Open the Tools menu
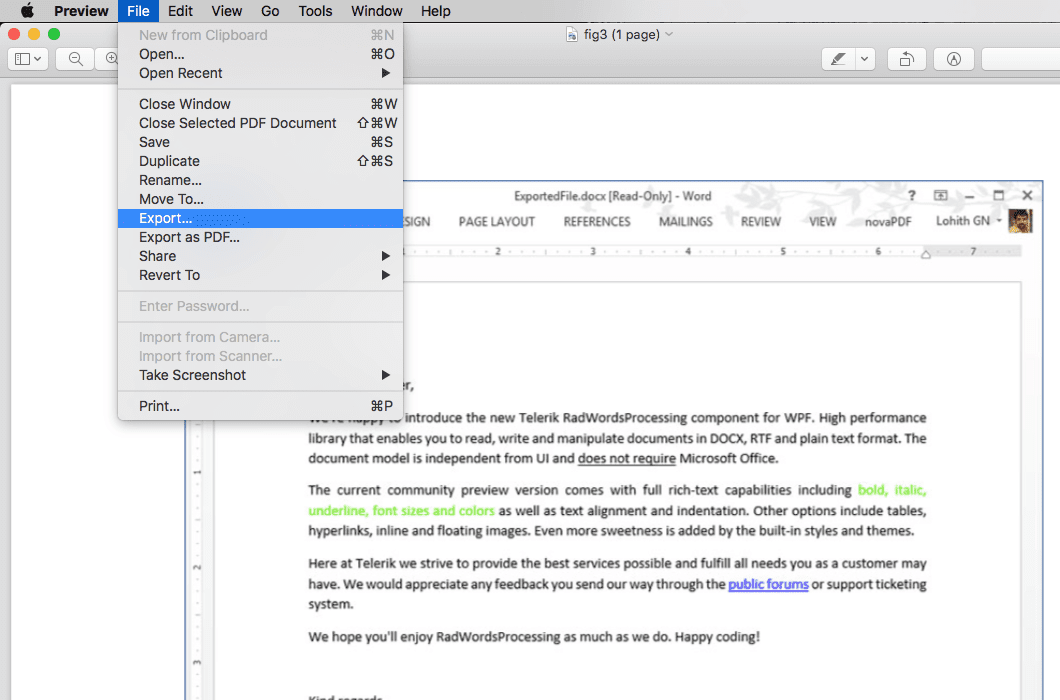Screen dimensions: 1060x700 (x=315, y=11)
